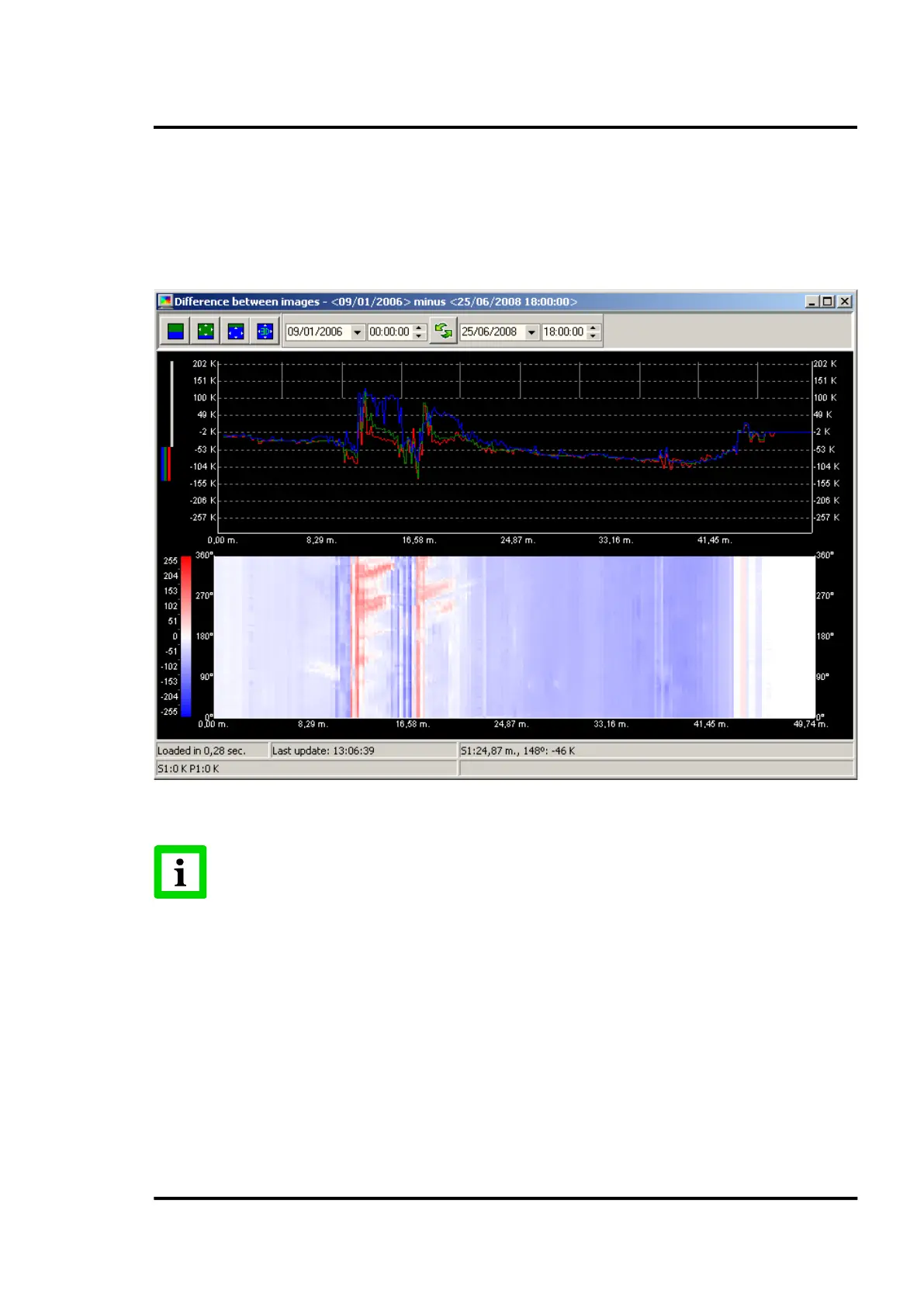Click the green-blue split view toolbar icon
Viewport: 924px width, 1307px height.
176,331
